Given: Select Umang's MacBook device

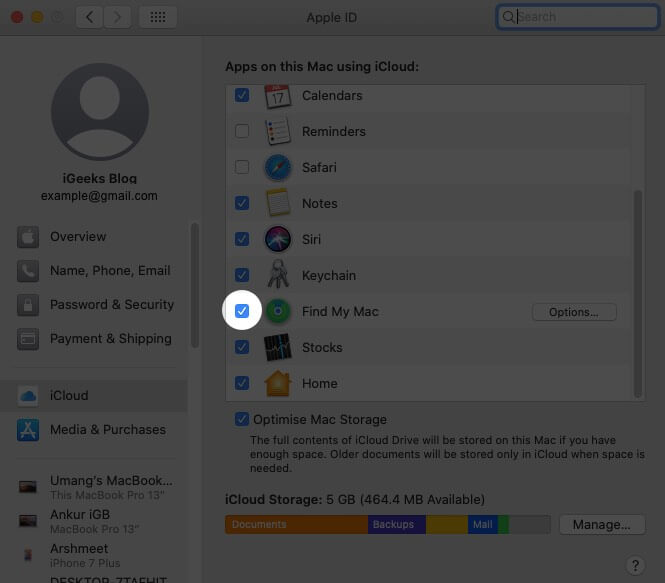Looking at the screenshot, I should 95,487.
